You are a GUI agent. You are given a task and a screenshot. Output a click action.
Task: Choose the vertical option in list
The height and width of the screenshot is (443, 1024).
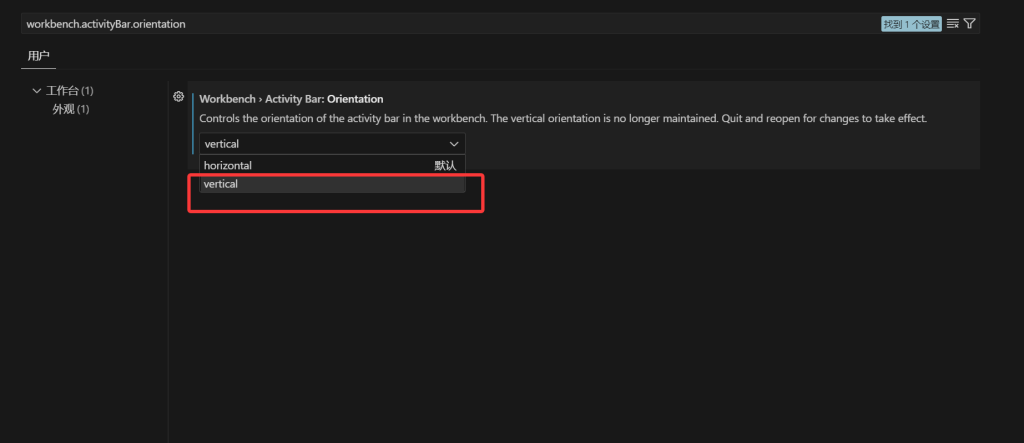coord(221,184)
